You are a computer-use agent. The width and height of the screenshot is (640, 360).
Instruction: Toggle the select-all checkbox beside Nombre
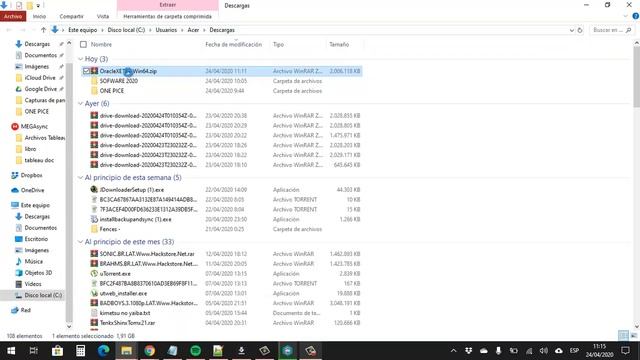(84, 44)
